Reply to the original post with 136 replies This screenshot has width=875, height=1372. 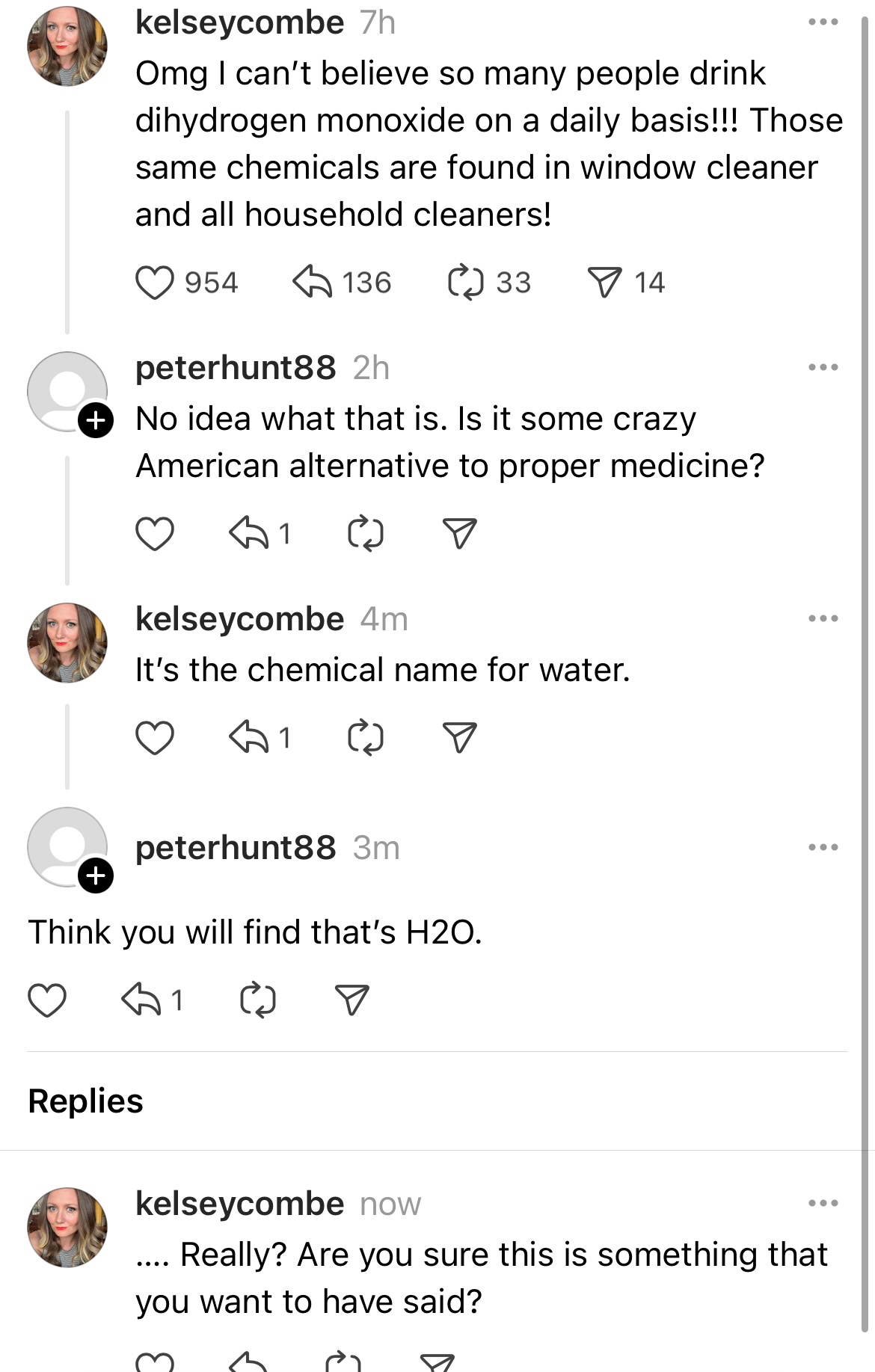pyautogui.click(x=312, y=283)
